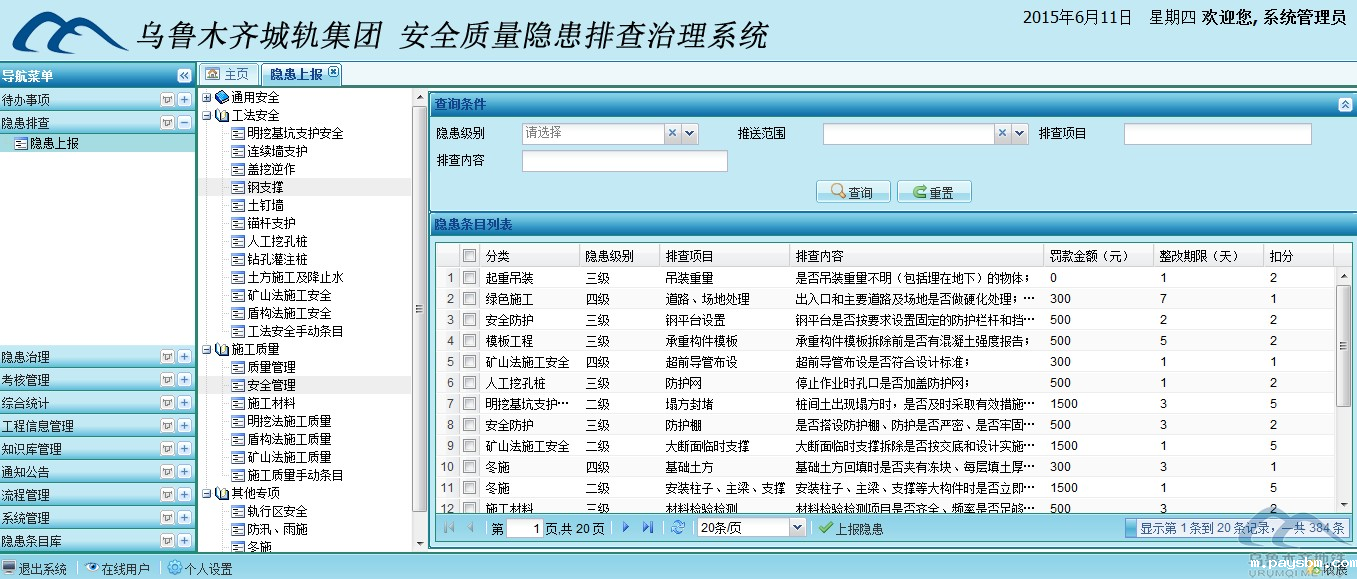
Task: Click the 查询 search button
Action: click(x=852, y=192)
